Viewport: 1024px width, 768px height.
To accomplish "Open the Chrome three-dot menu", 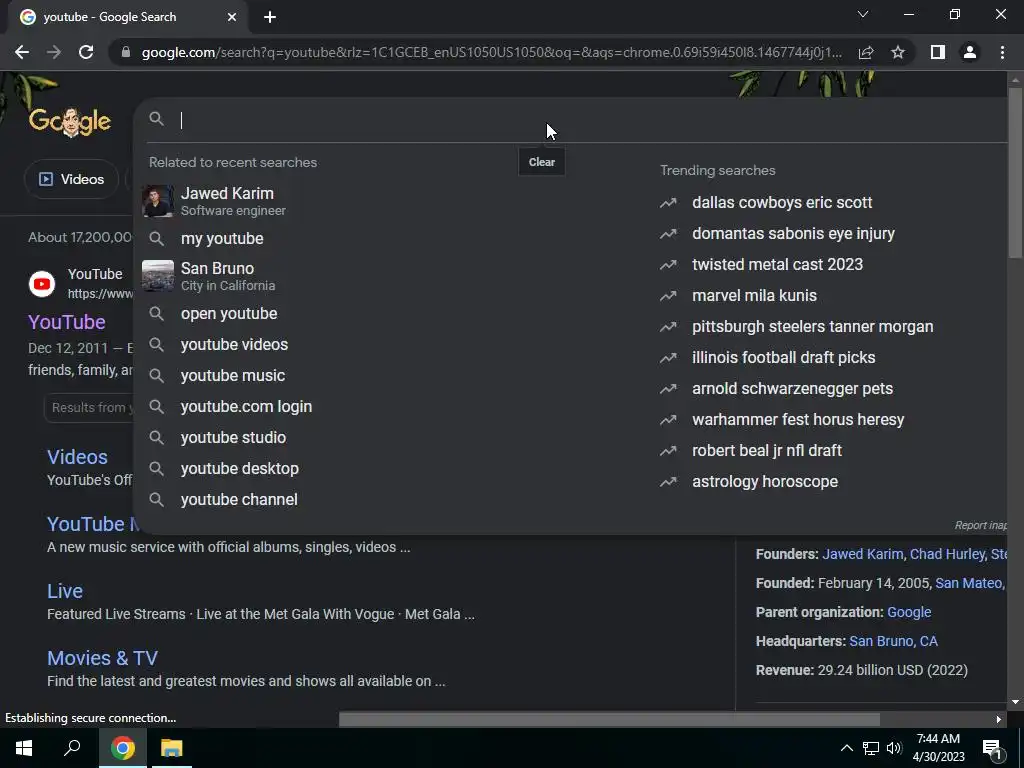I will (x=1002, y=52).
